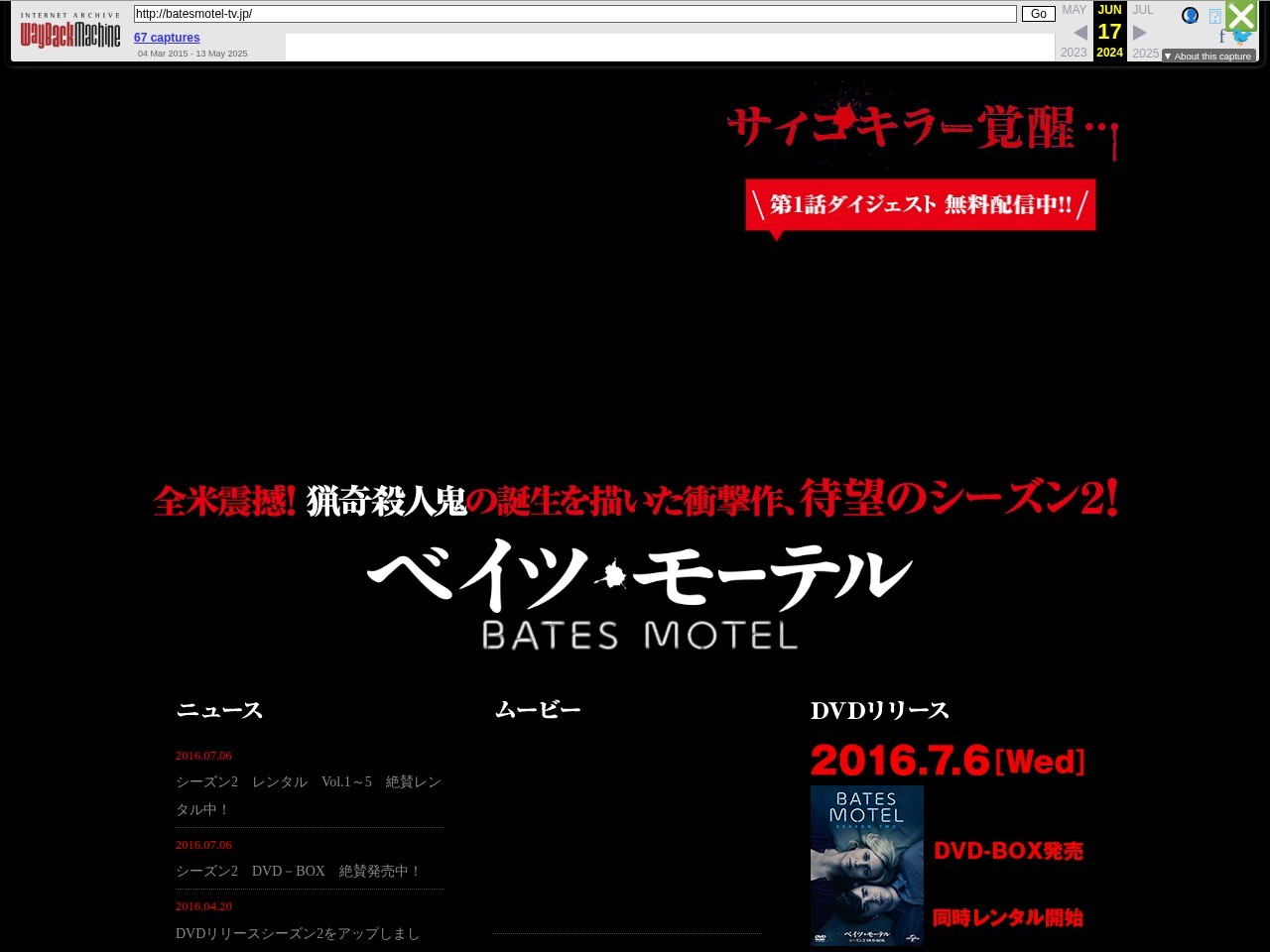Viewport: 1270px width, 952px height.
Task: Open the DVDリリースシーズン2をアップ news item
Action: pyautogui.click(x=298, y=933)
